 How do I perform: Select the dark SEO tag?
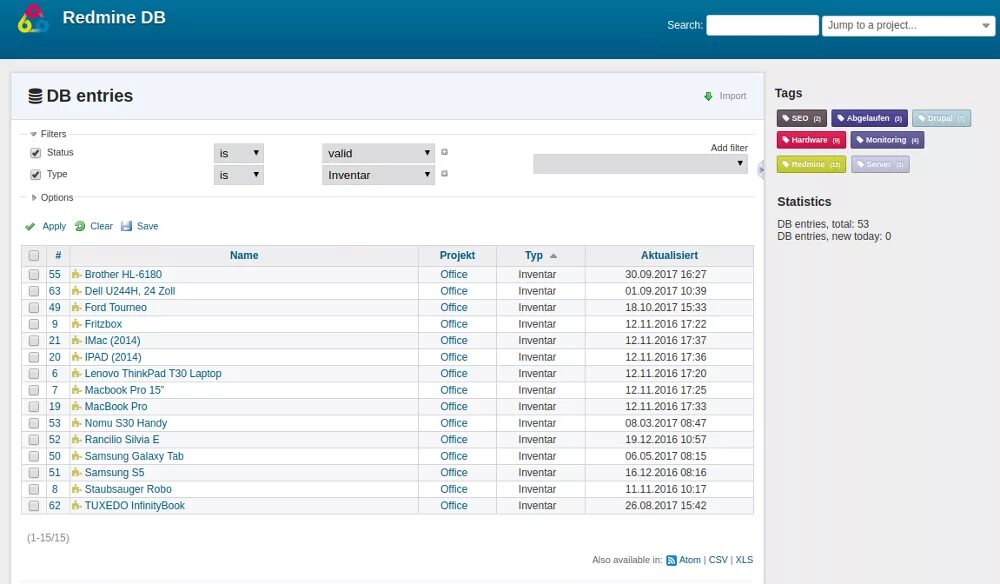(802, 118)
